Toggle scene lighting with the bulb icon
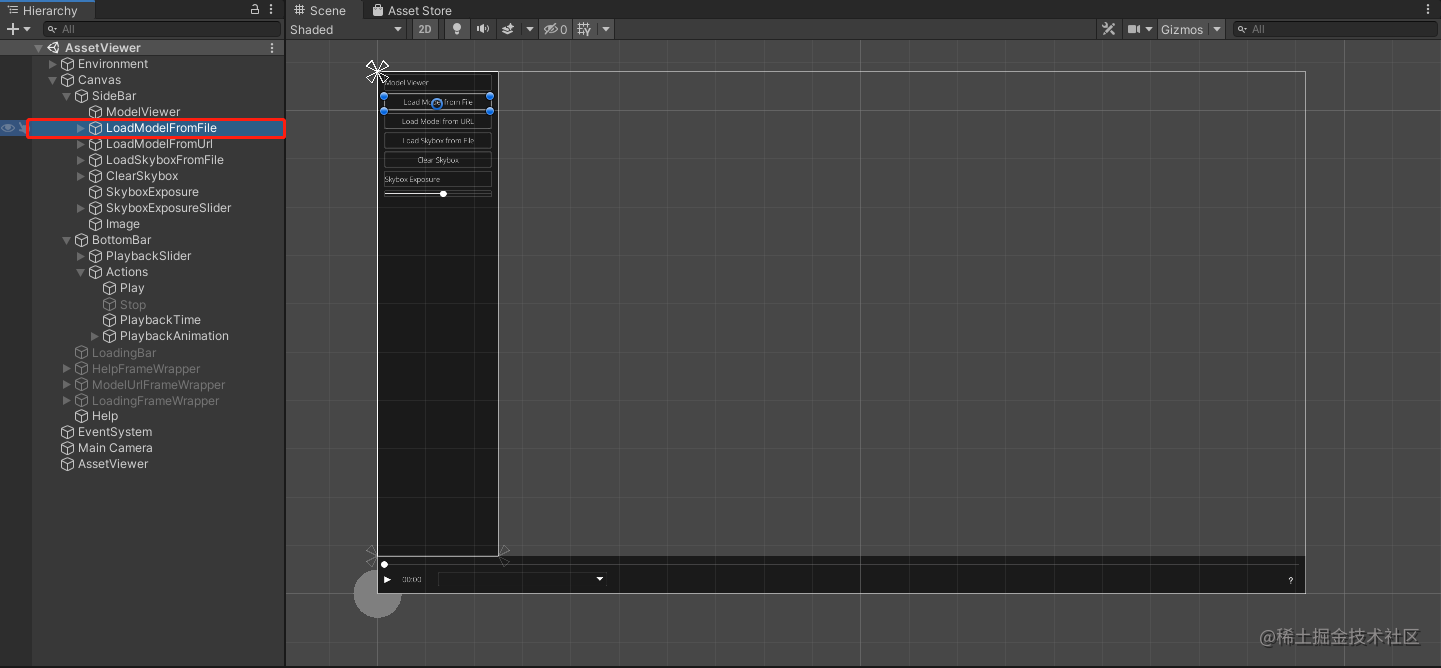The height and width of the screenshot is (668, 1441). click(457, 29)
